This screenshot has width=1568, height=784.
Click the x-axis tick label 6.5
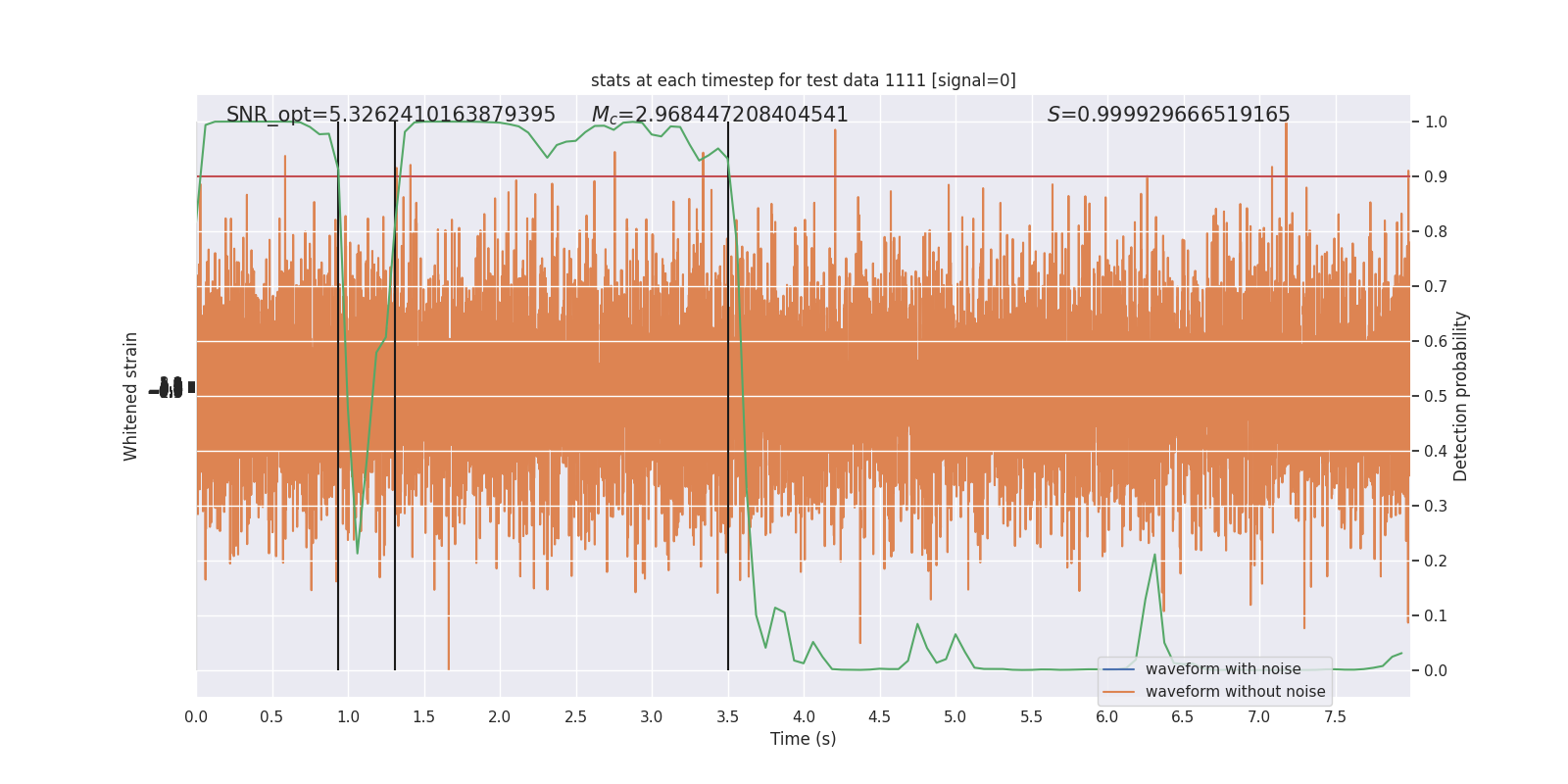(1183, 717)
